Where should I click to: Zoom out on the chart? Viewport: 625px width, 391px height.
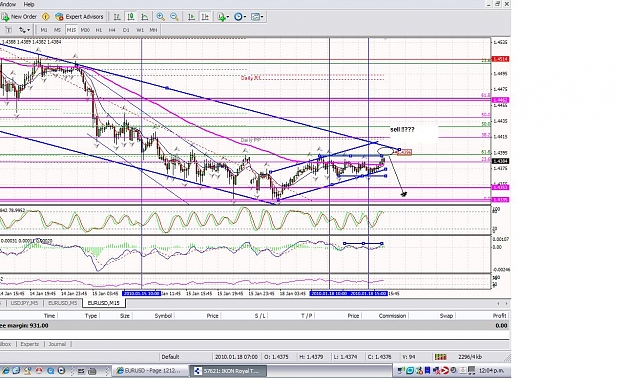coord(174,17)
